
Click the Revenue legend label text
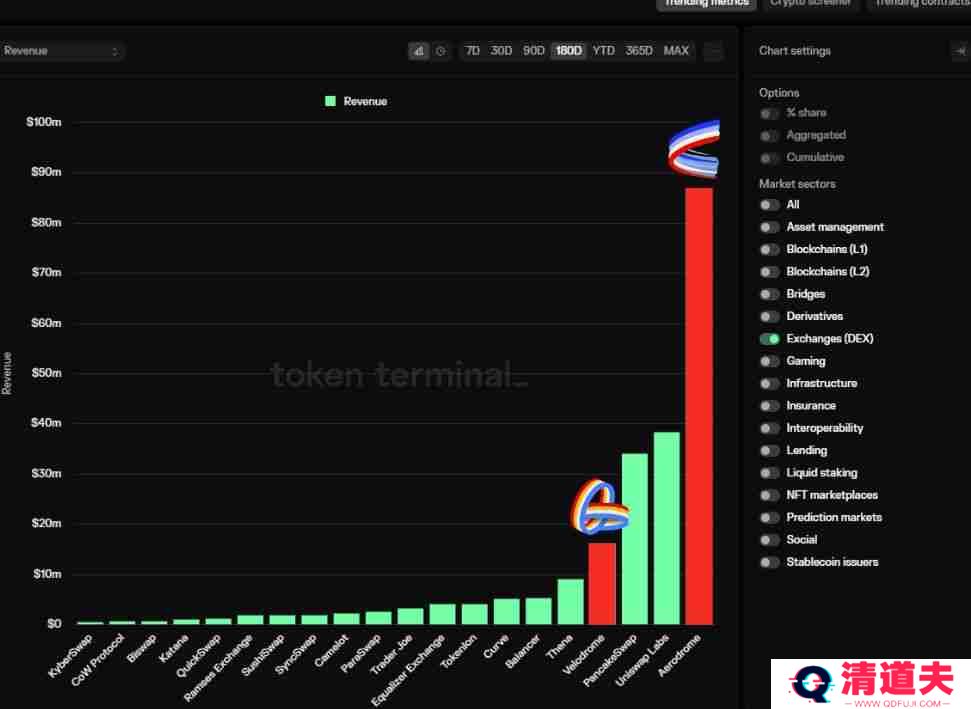pyautogui.click(x=365, y=102)
